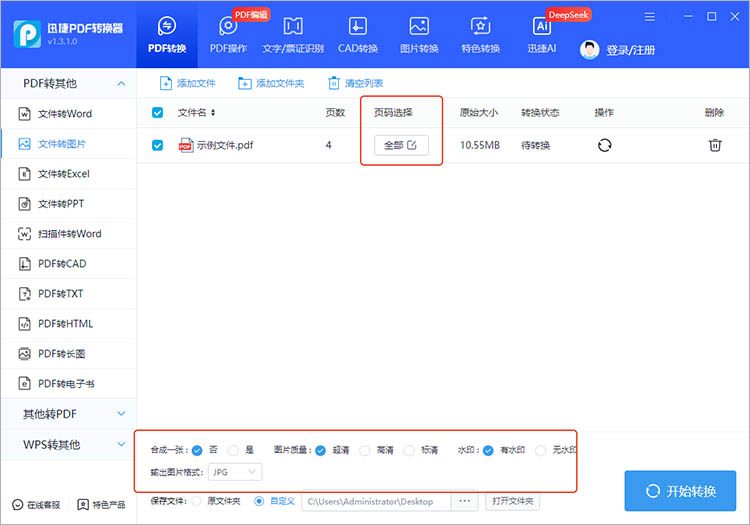The width and height of the screenshot is (750, 525).
Task: Click 添加文件 button
Action: pos(187,83)
